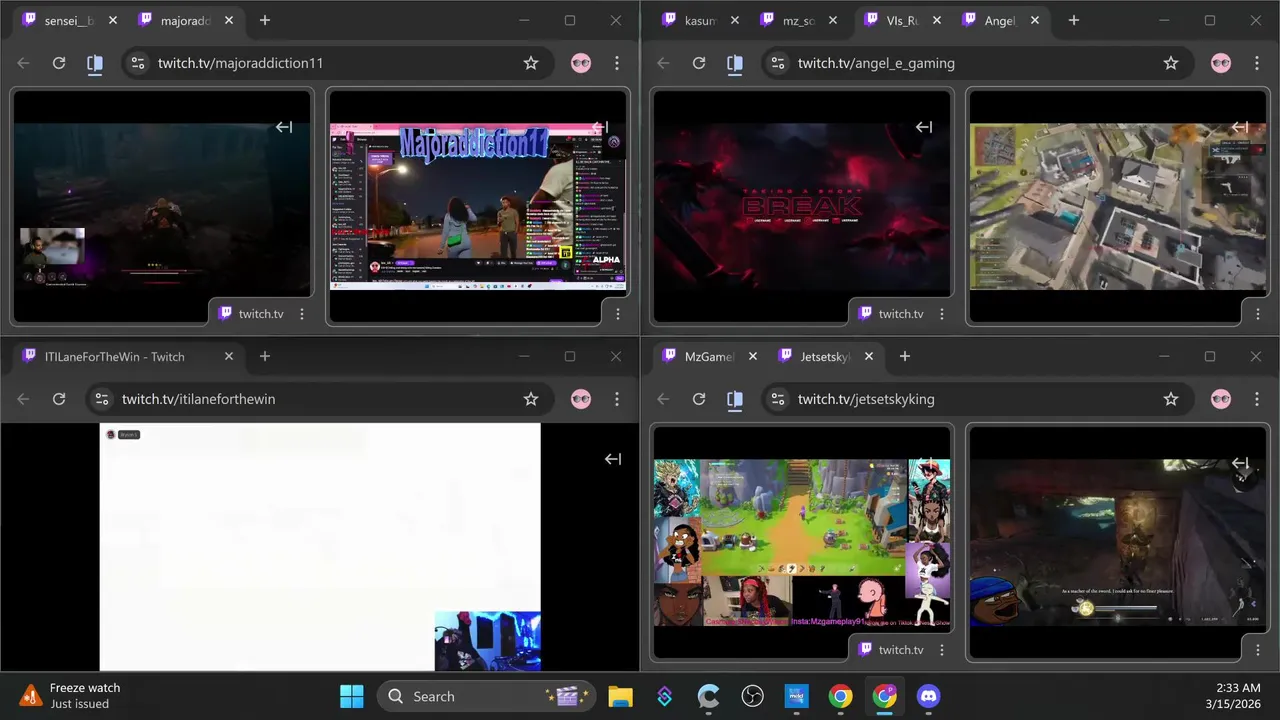Open Chrome menu in jetsetskyking window
The image size is (1280, 720).
(1257, 399)
